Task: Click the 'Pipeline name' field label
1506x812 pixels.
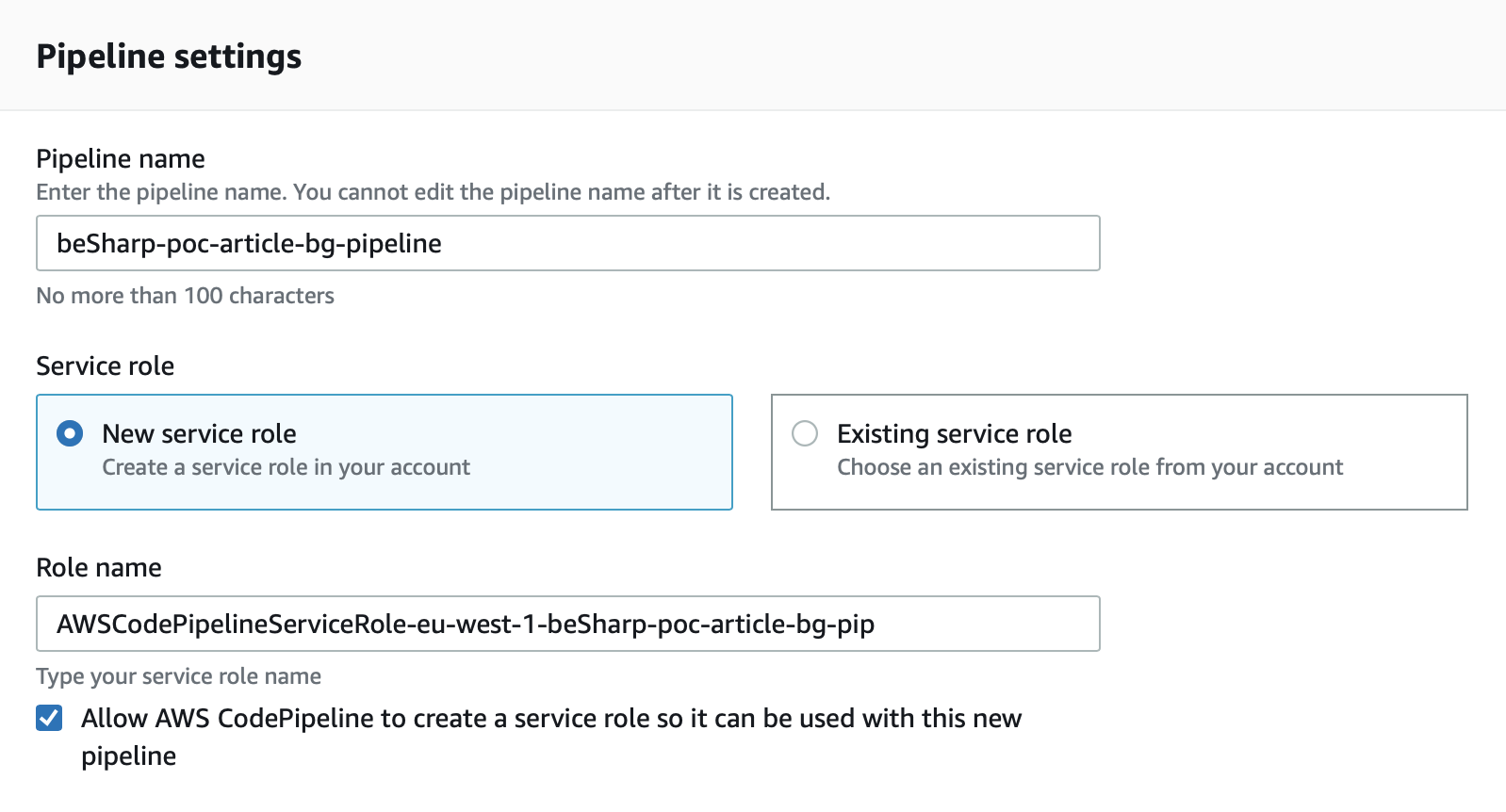Action: click(x=121, y=158)
